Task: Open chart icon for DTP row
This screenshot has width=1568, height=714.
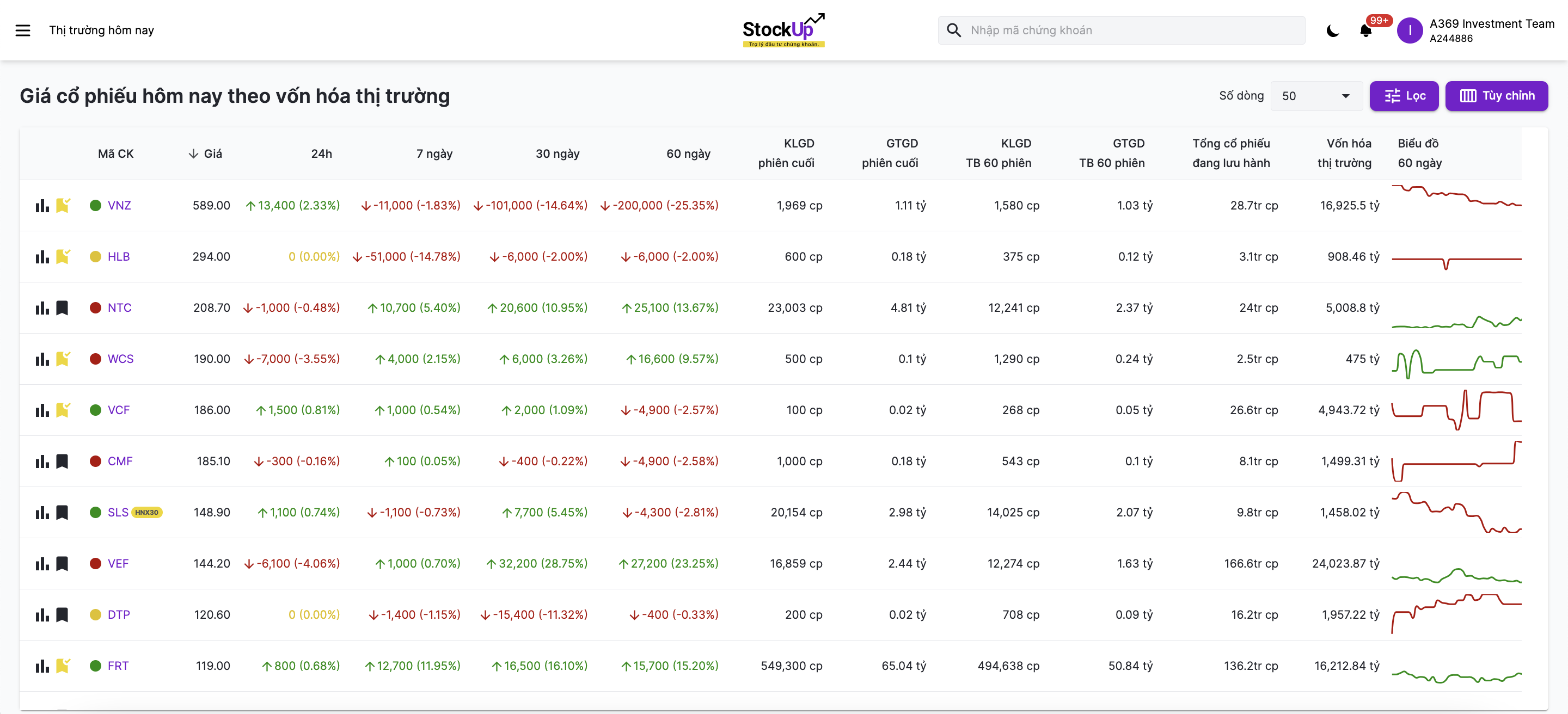Action: 42,614
